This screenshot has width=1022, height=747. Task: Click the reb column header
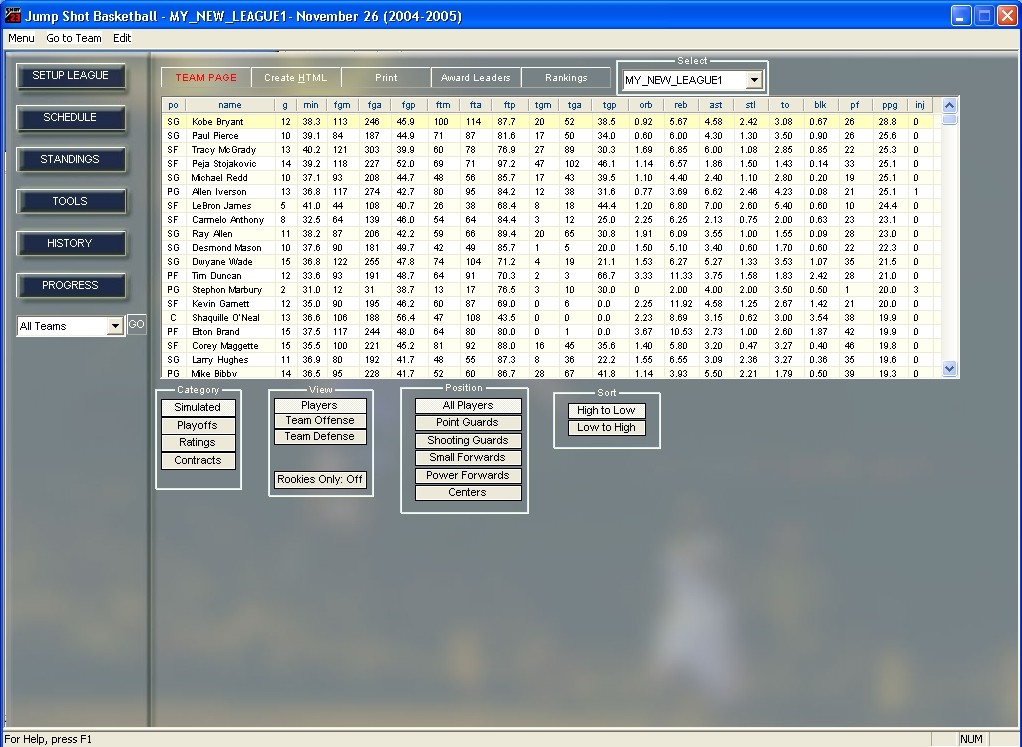pos(680,105)
